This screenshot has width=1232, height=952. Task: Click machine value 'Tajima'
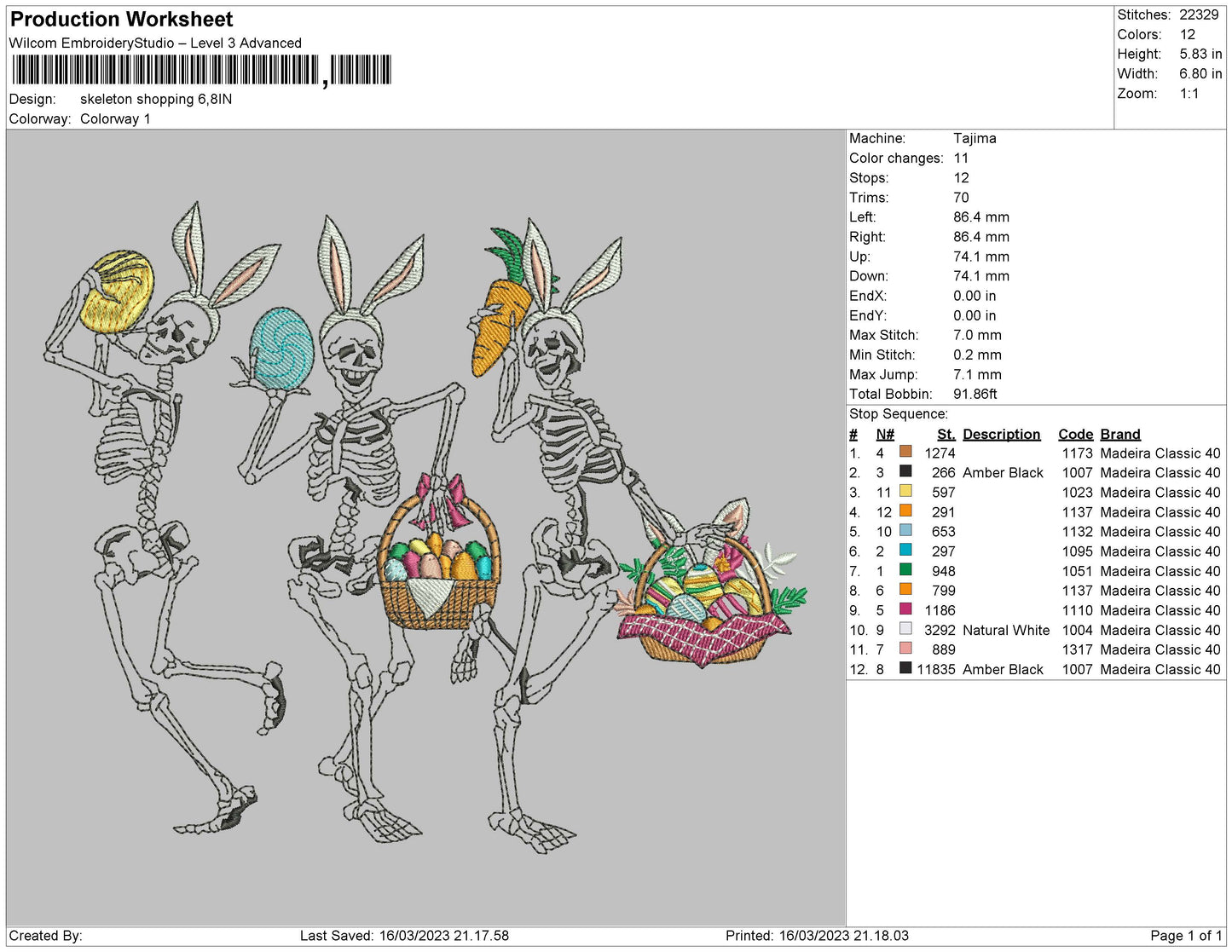pos(975,138)
